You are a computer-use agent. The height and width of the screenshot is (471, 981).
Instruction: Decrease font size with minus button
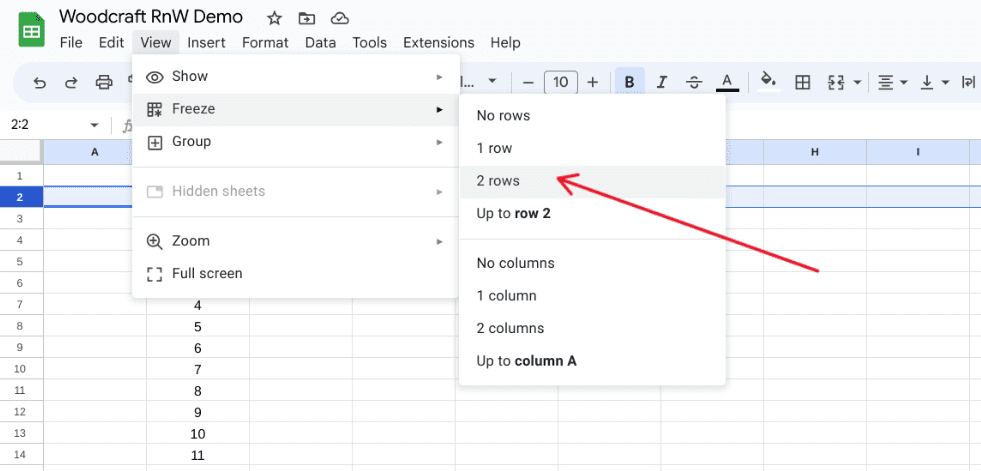tap(528, 82)
